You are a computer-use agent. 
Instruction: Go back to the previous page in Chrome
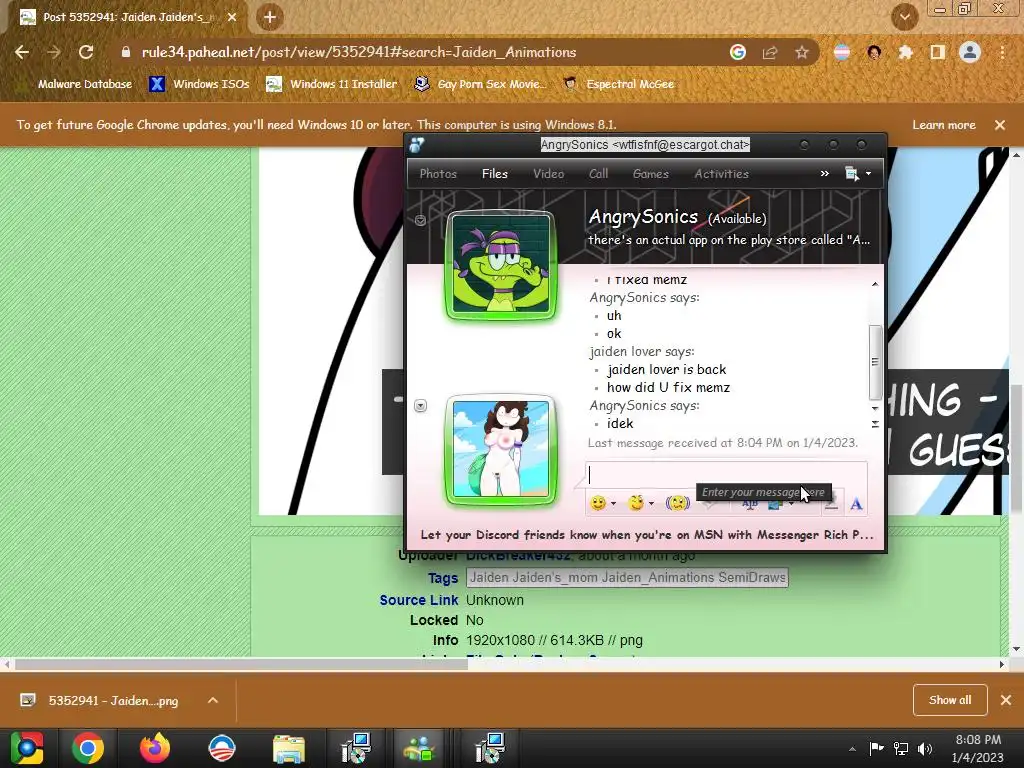tap(22, 52)
